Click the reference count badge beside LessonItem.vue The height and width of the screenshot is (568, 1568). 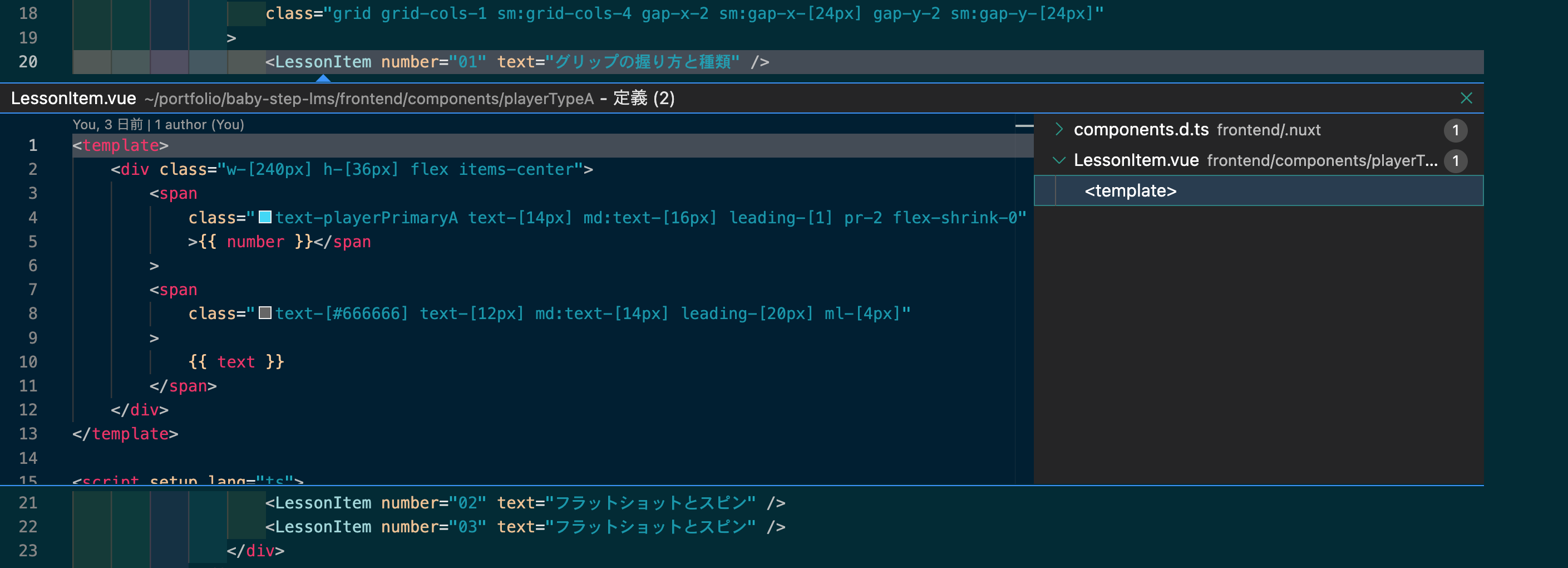point(1456,161)
